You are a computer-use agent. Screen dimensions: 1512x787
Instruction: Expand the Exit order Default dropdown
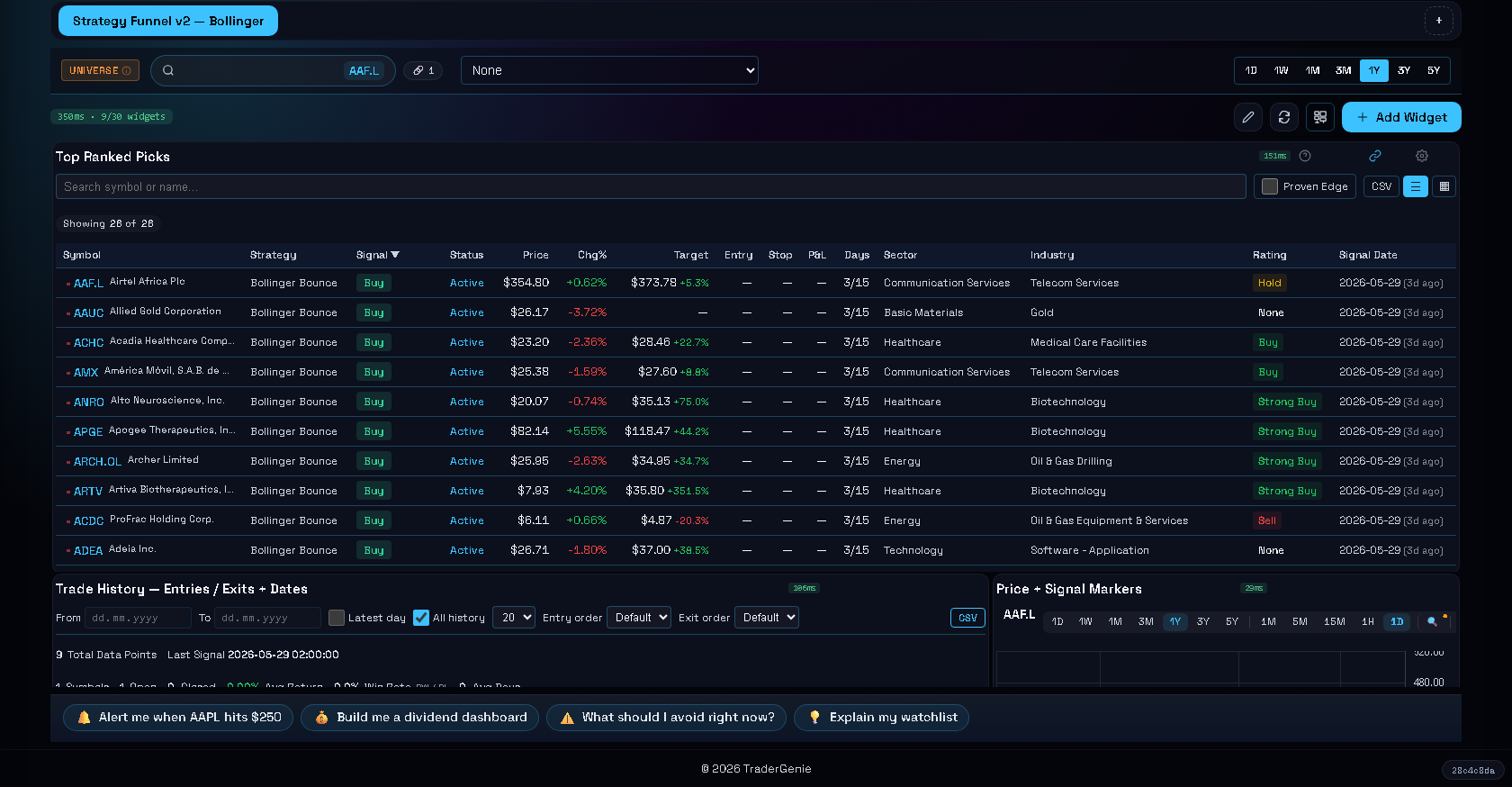coord(767,618)
